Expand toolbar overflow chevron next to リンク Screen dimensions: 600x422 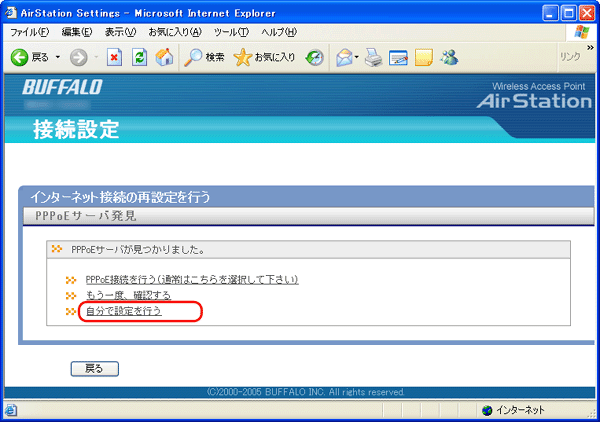(x=590, y=47)
